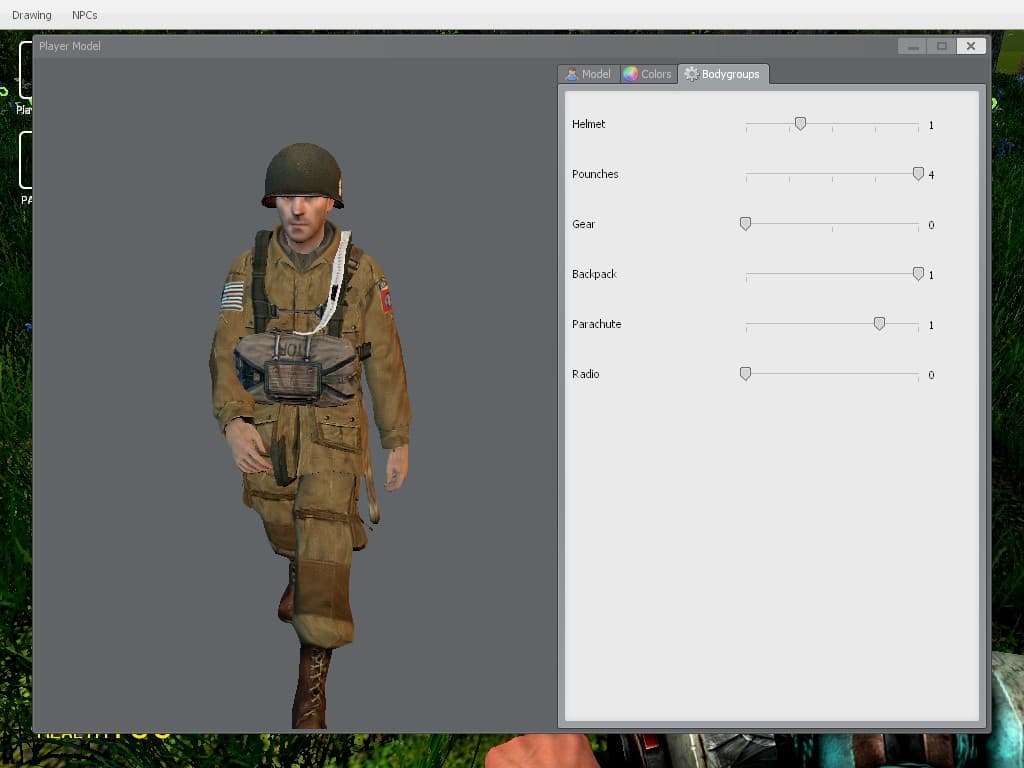
Task: Minimize the Player Model window
Action: pyautogui.click(x=912, y=46)
